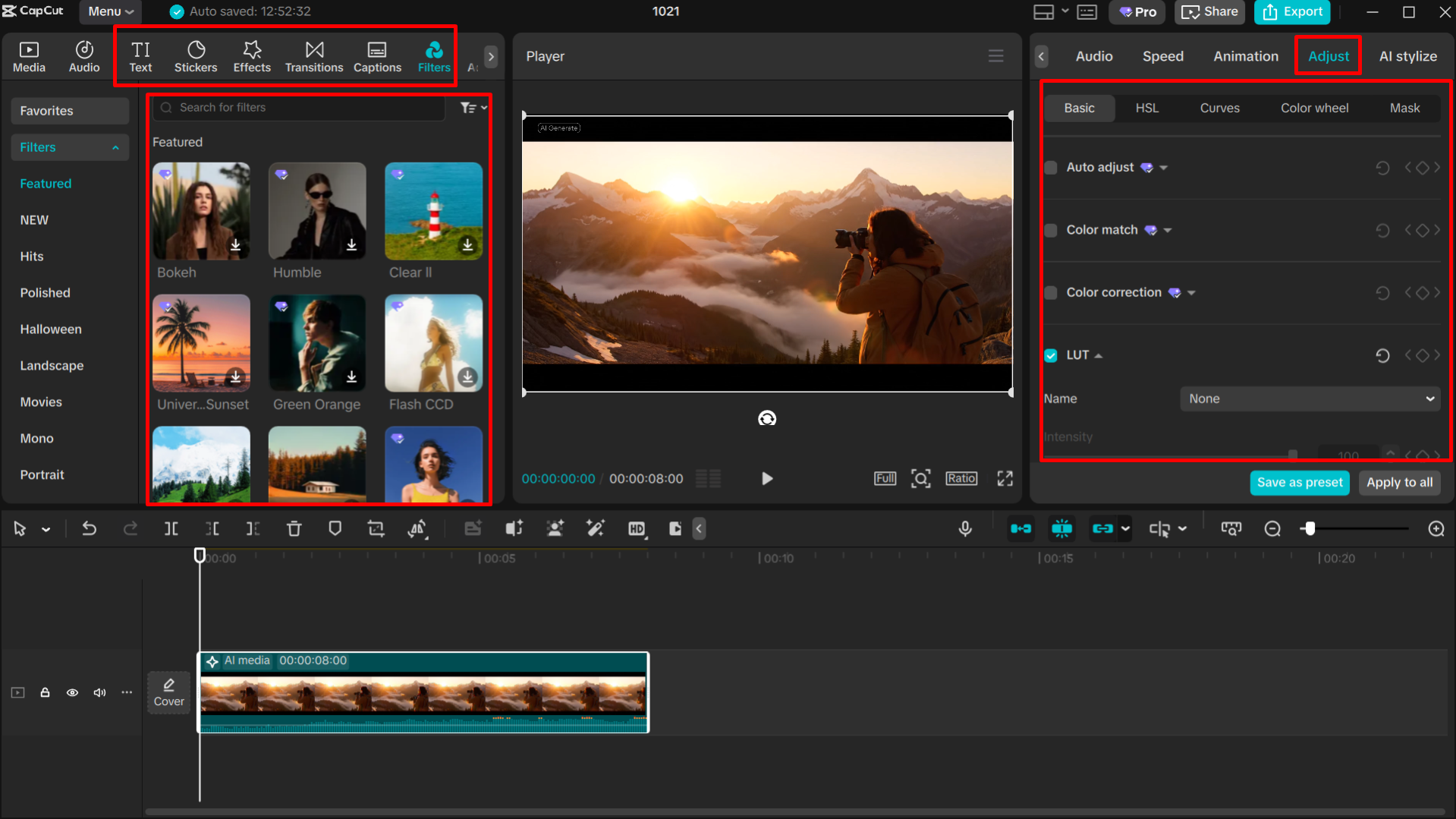The image size is (1456, 819).
Task: Select the Bokeh filter thumbnail
Action: 200,211
